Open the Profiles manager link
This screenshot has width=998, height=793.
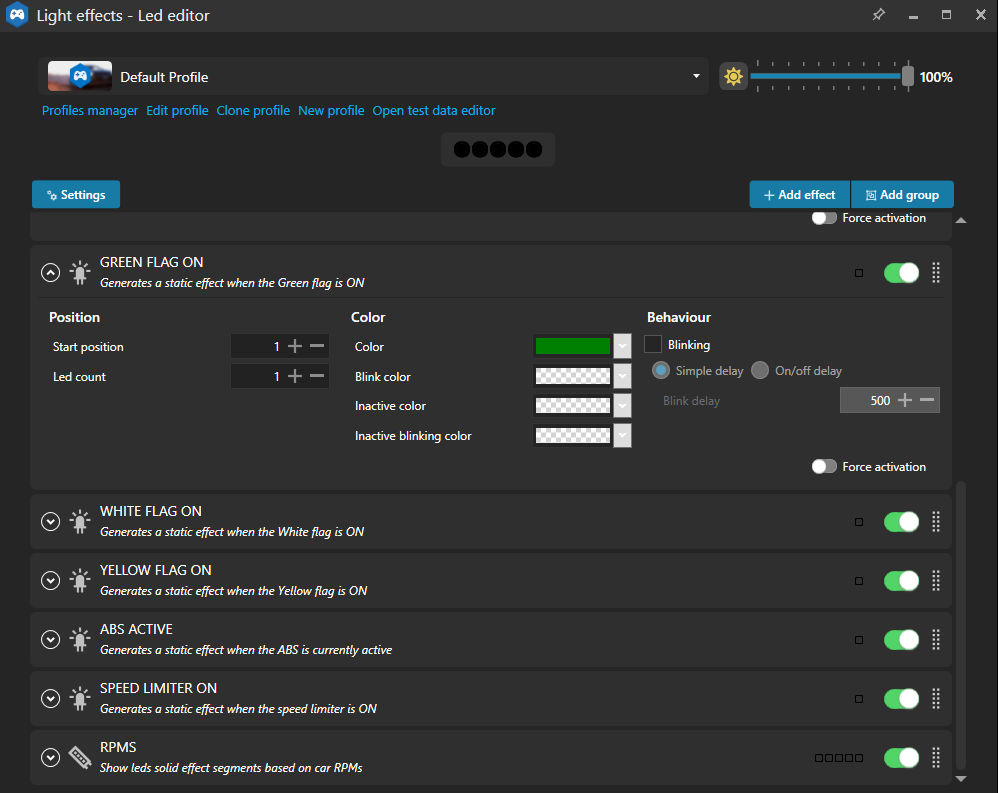(90, 111)
